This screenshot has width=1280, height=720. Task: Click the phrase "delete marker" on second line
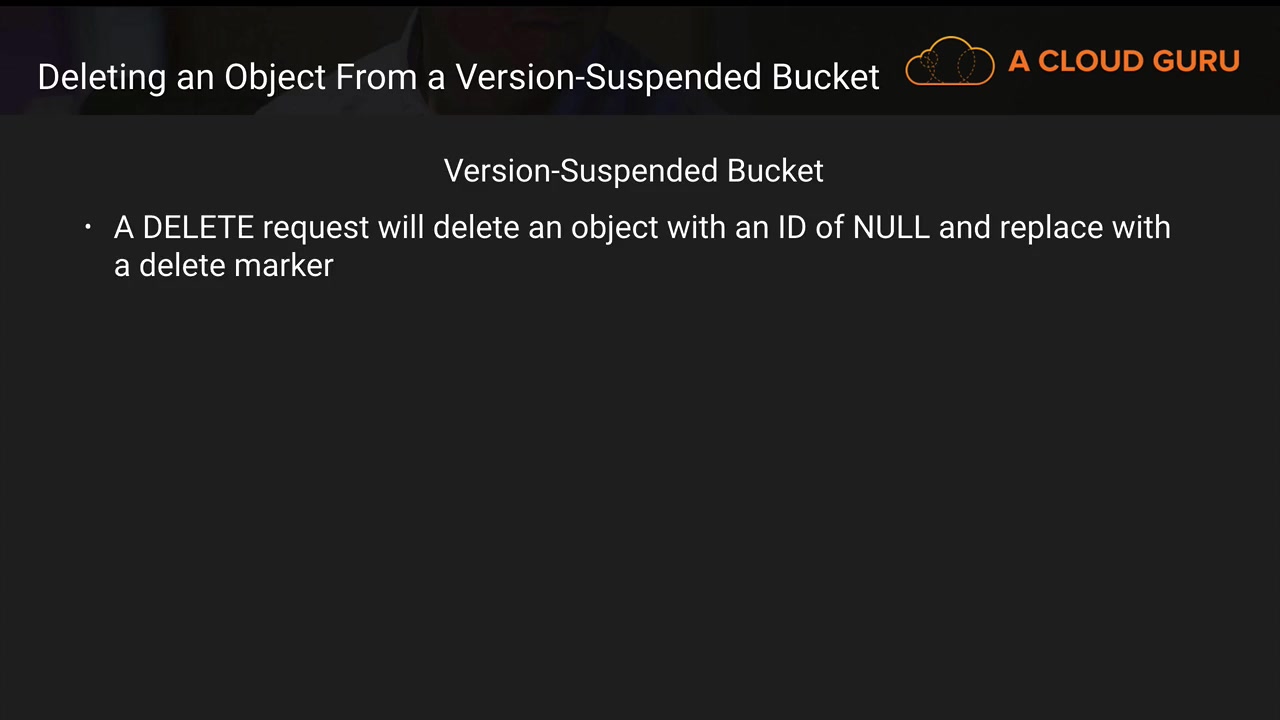235,265
